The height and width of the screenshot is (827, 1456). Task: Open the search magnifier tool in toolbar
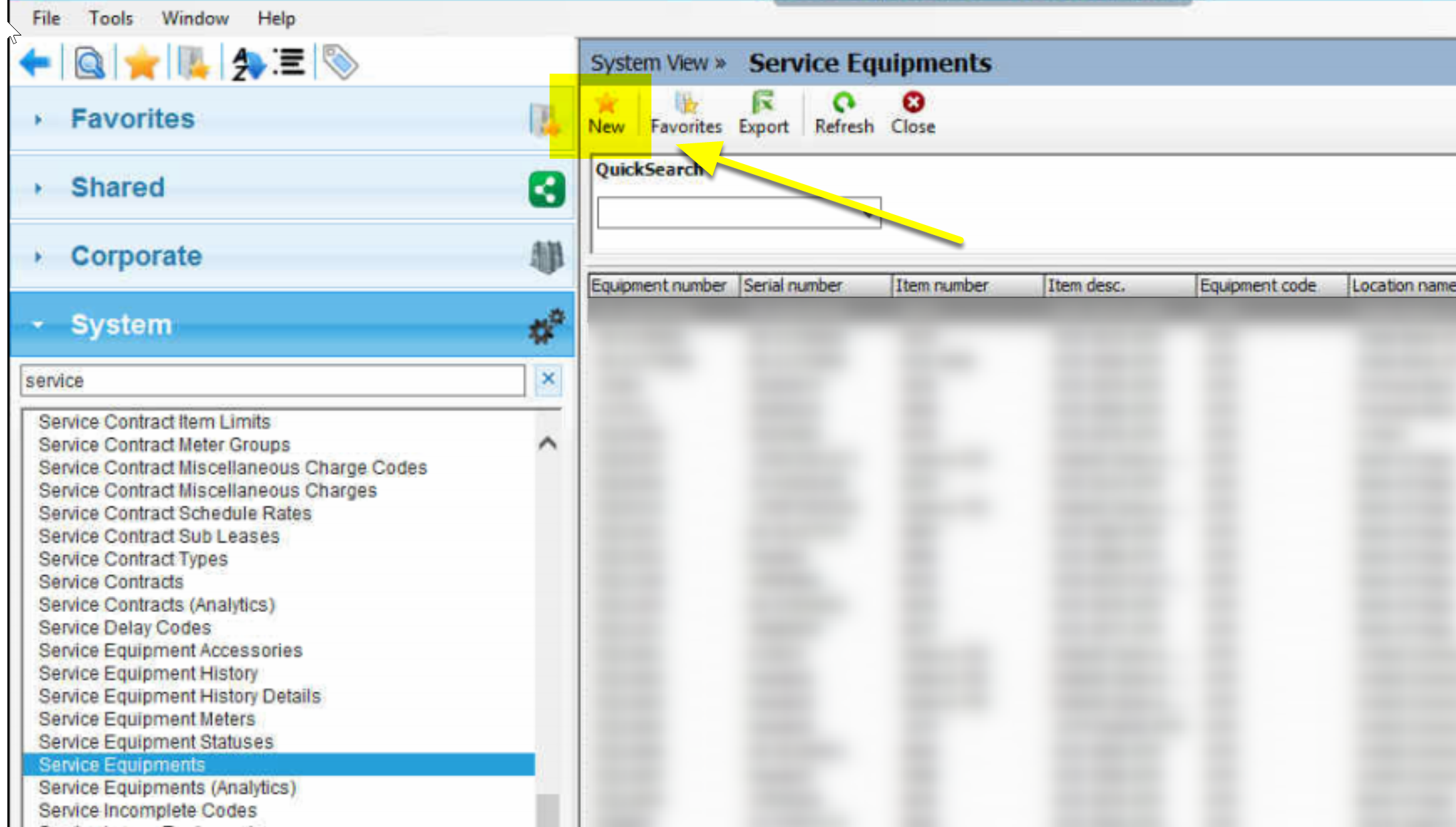(x=89, y=64)
